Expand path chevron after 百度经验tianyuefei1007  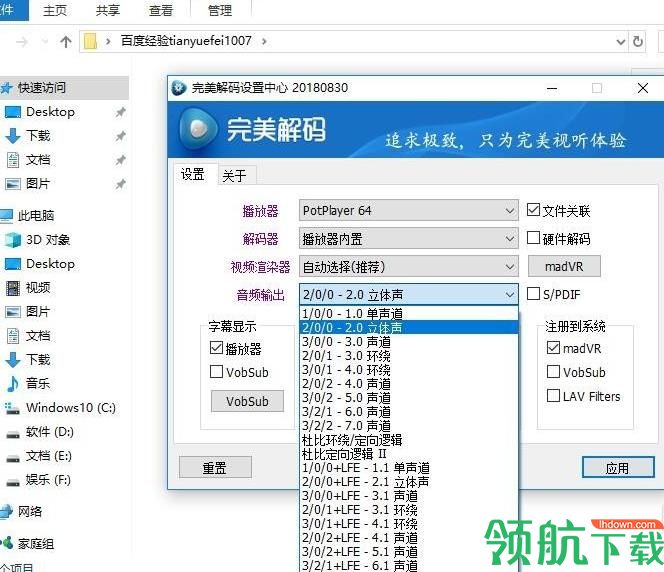pos(264,41)
